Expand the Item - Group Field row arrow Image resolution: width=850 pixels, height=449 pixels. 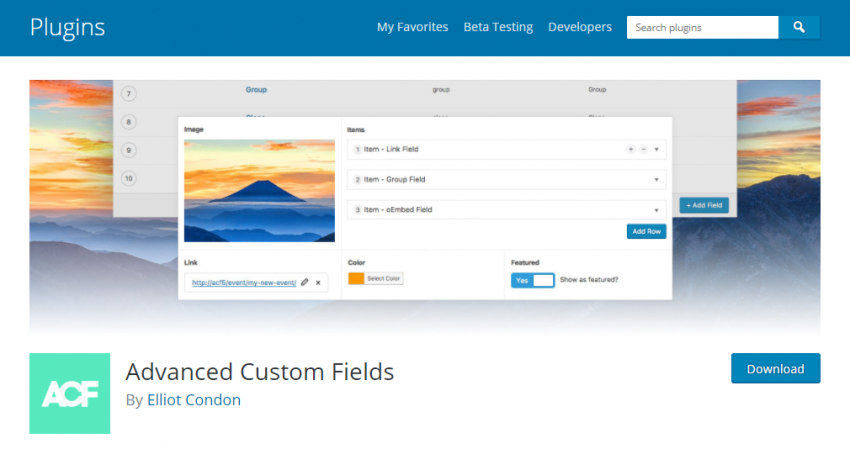click(657, 180)
